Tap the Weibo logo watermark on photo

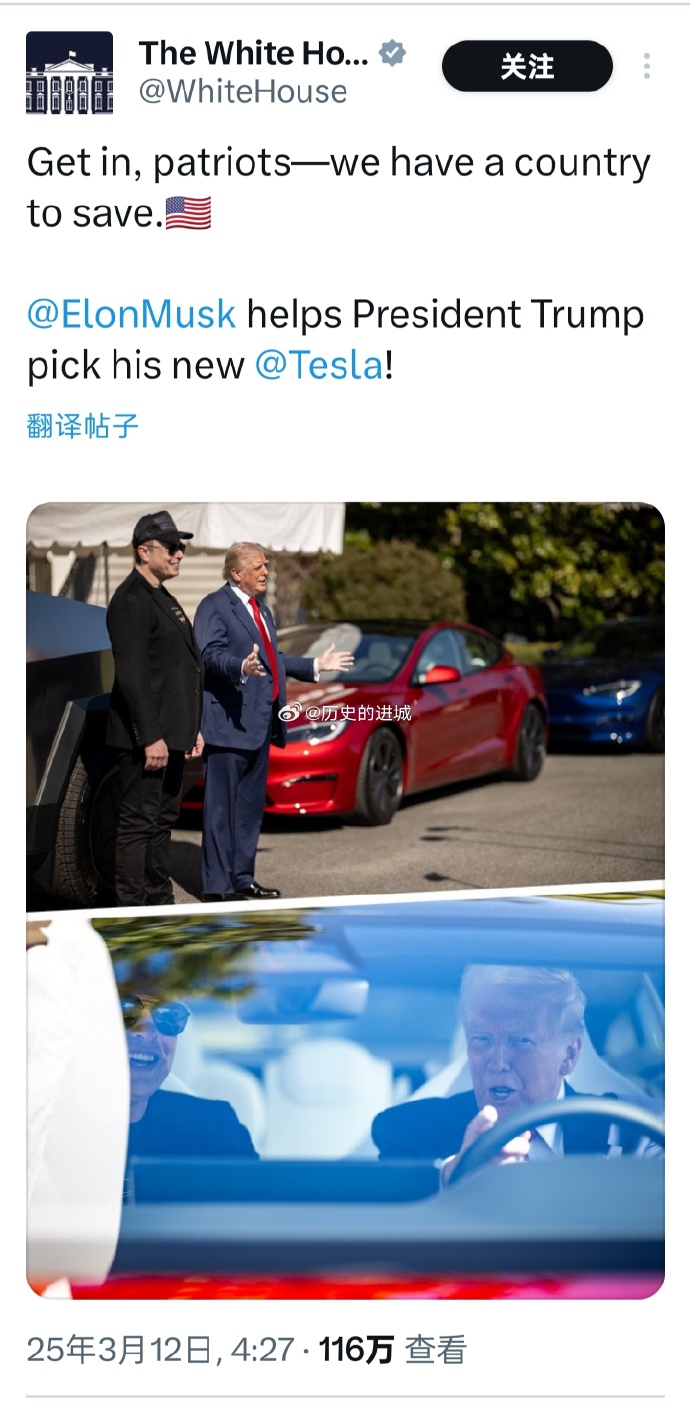point(289,713)
